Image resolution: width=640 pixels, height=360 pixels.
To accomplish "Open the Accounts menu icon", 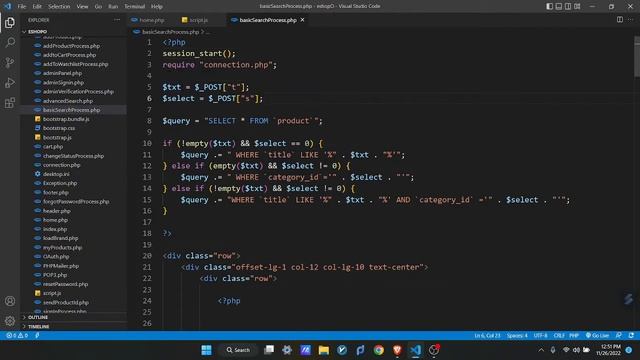I will pos(10,301).
